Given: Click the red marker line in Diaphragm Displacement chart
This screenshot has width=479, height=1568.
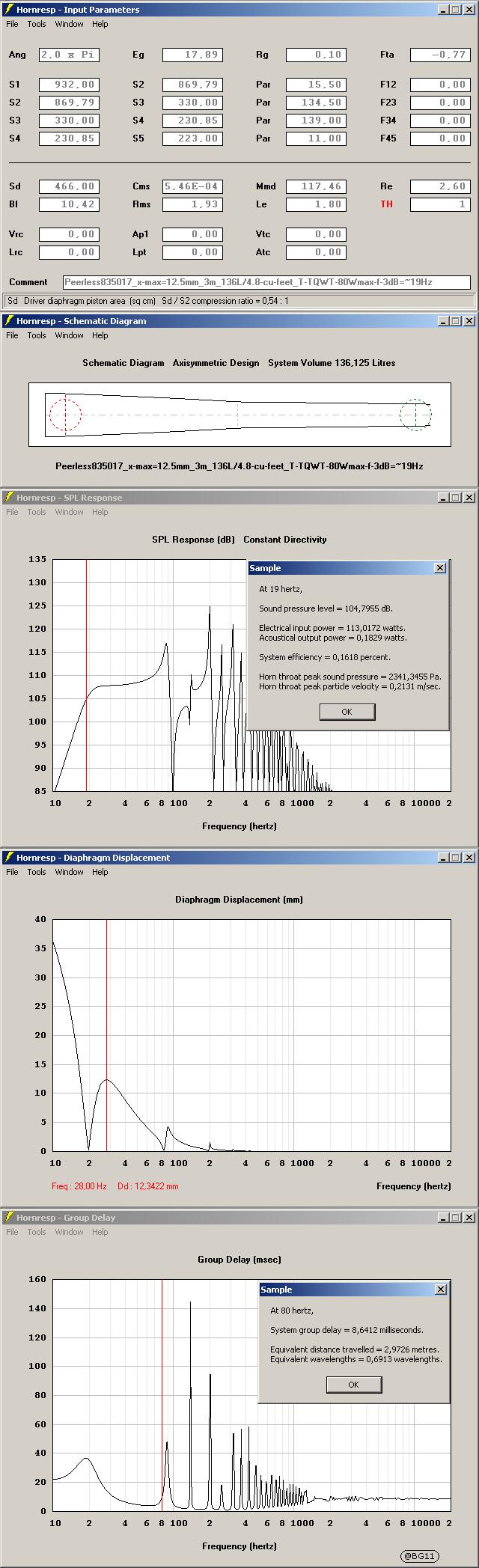Looking at the screenshot, I should click(x=107, y=1035).
